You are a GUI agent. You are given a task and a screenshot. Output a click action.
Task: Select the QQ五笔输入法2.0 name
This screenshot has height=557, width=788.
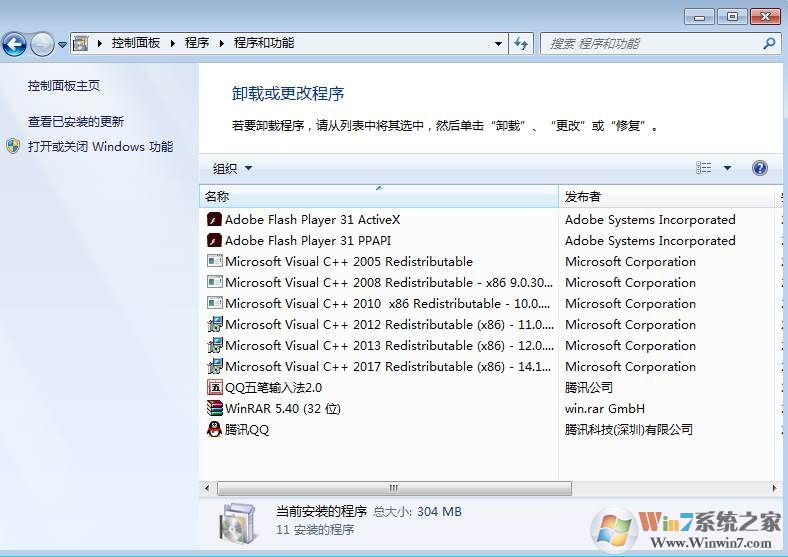pyautogui.click(x=273, y=388)
